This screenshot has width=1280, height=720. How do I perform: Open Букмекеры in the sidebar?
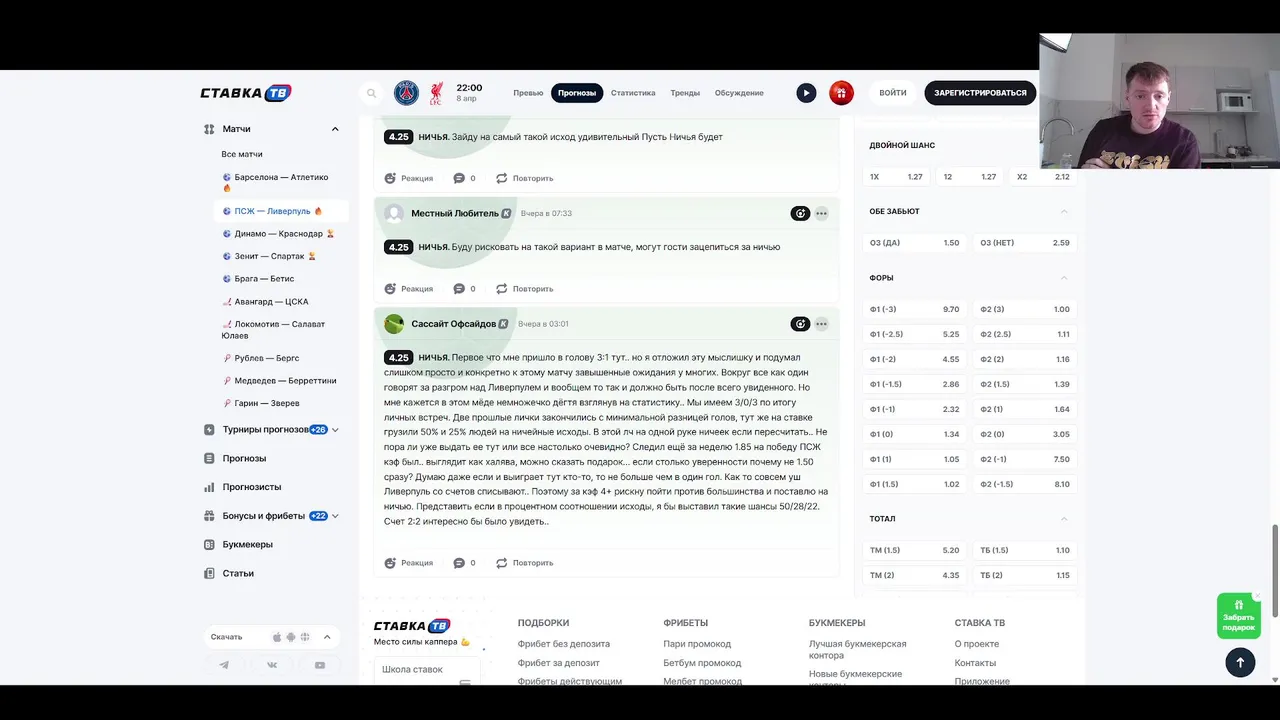248,545
